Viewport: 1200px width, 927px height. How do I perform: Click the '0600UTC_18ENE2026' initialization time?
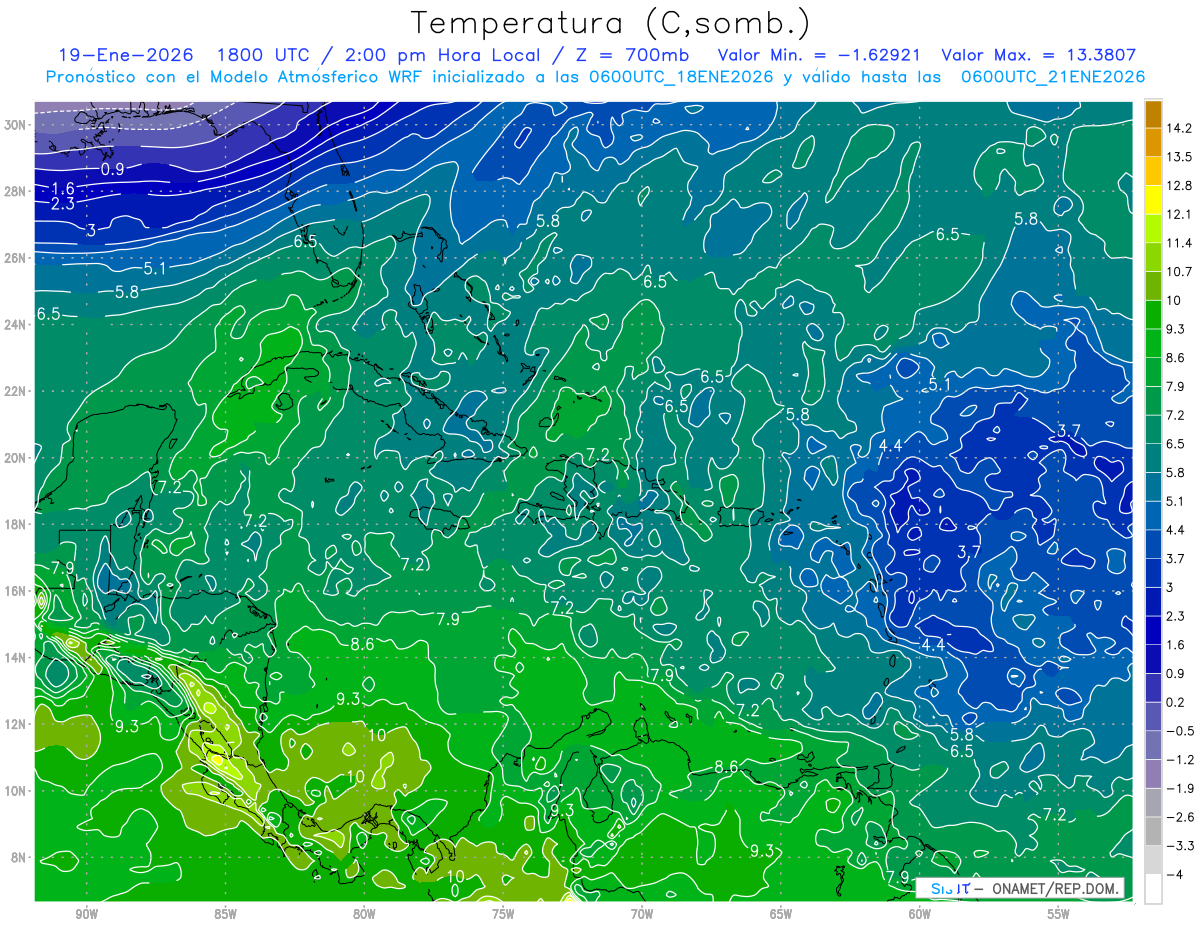679,77
